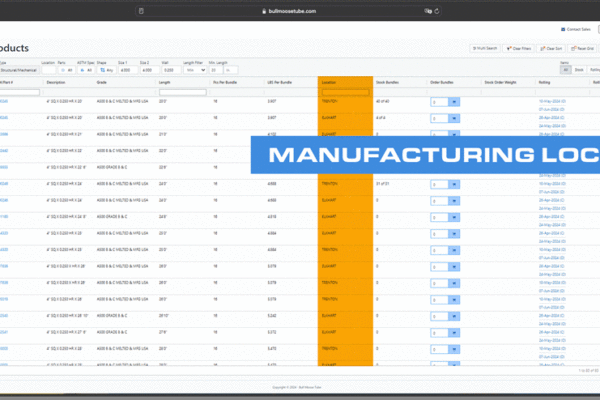Click the Description column filter field
This screenshot has width=600, height=400.
coord(69,92)
